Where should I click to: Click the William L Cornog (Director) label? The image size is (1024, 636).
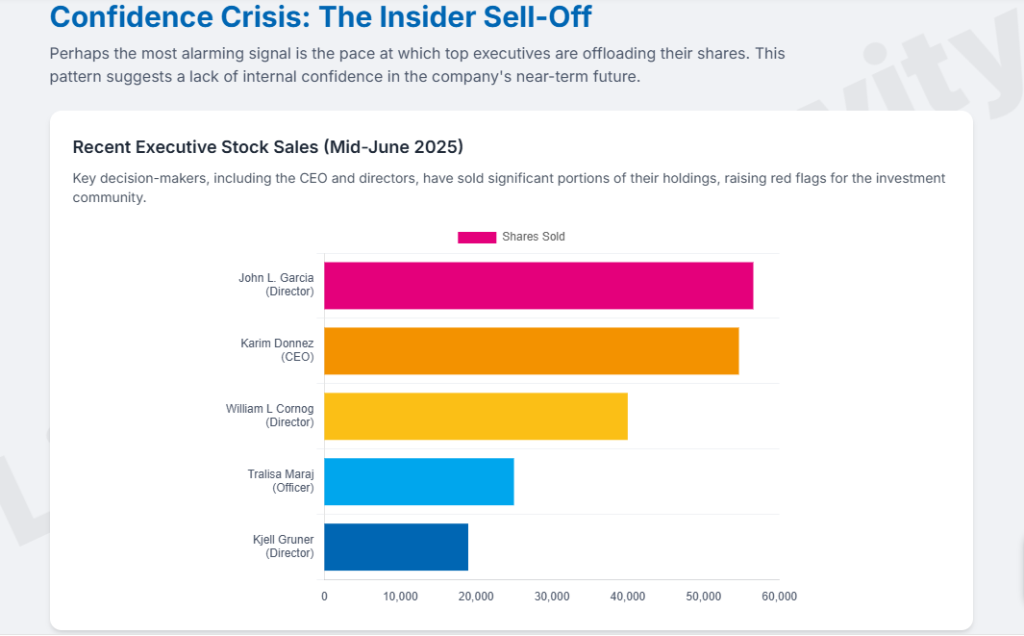click(x=270, y=416)
